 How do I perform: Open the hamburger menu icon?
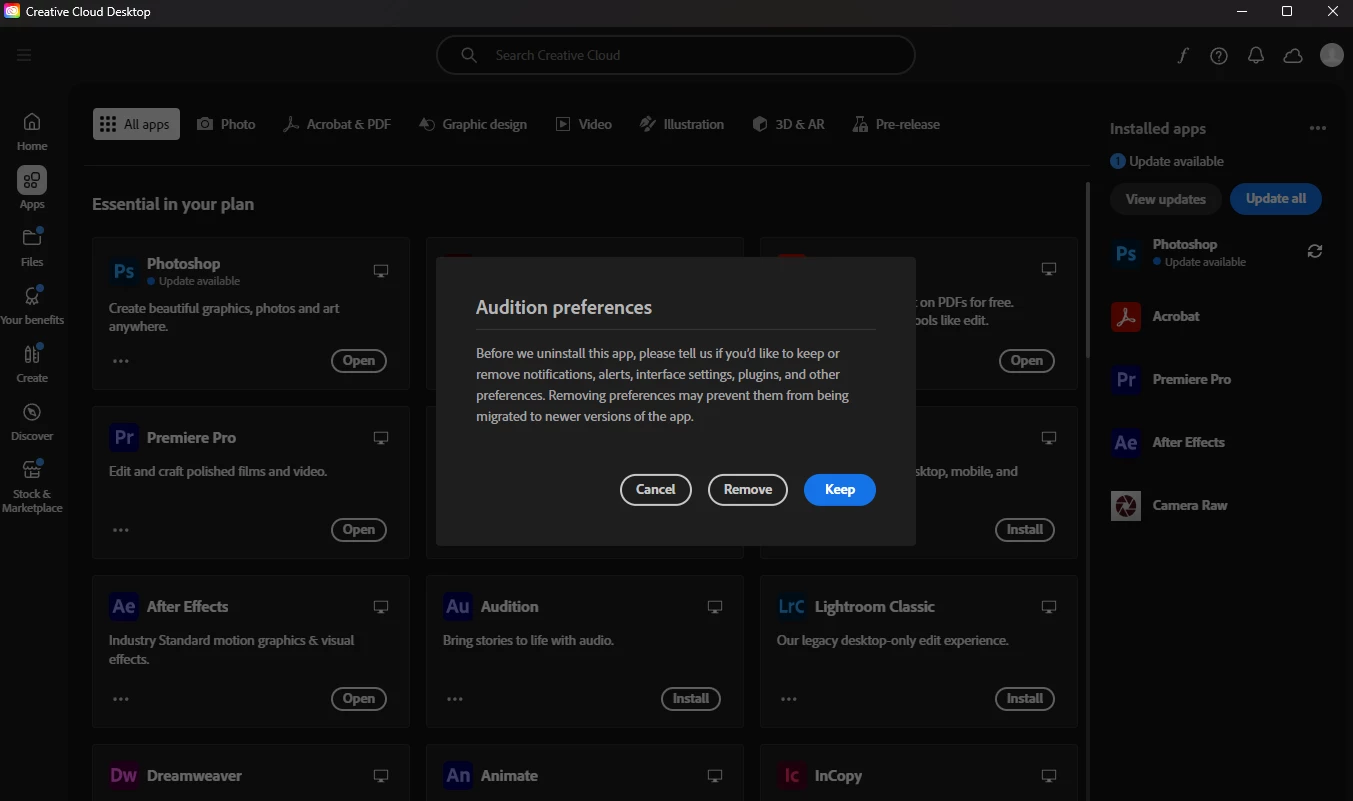(24, 55)
